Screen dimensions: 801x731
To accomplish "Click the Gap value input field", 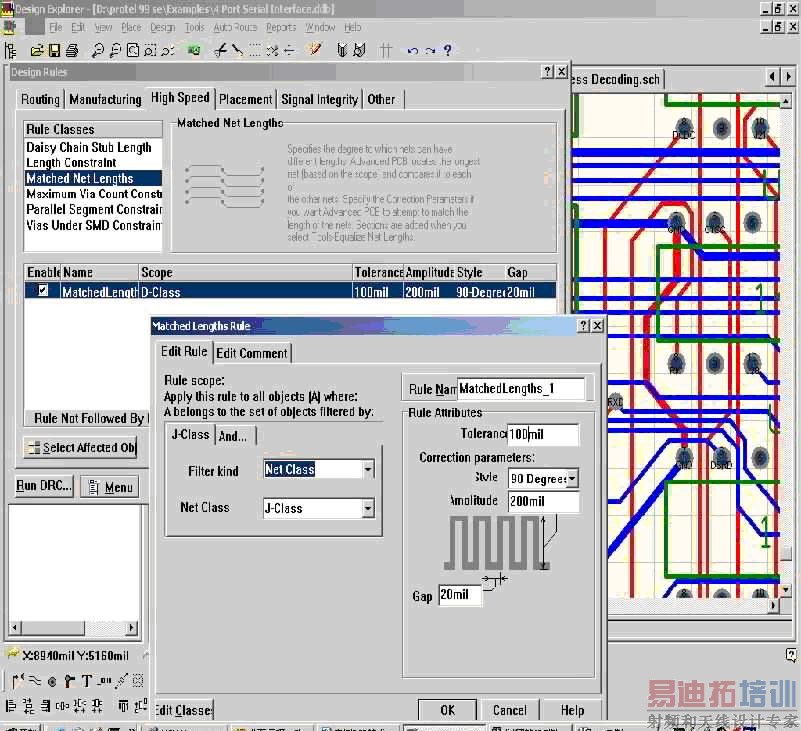I will 459,595.
